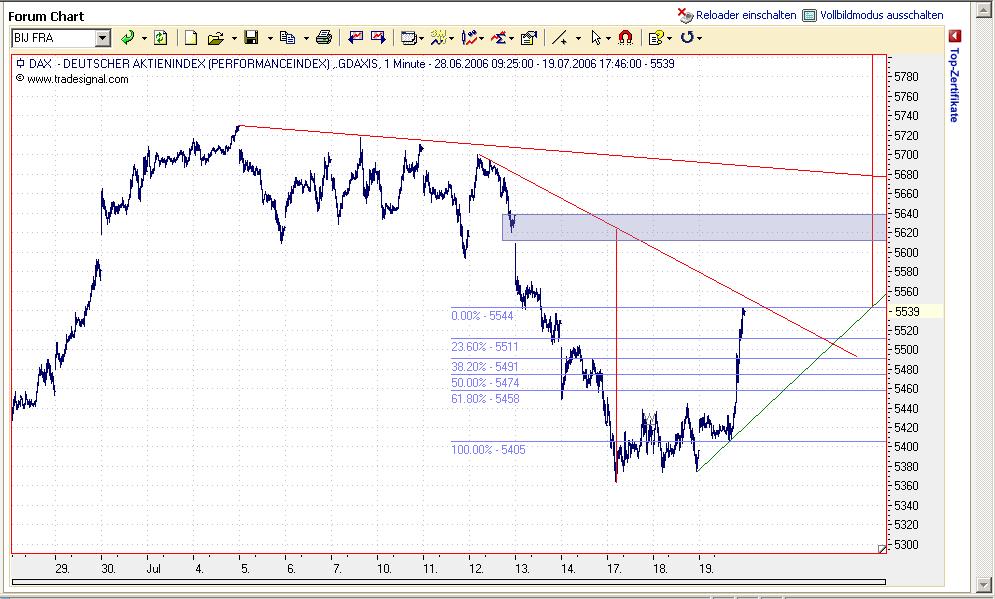Click the green refresh document icon

pos(161,38)
